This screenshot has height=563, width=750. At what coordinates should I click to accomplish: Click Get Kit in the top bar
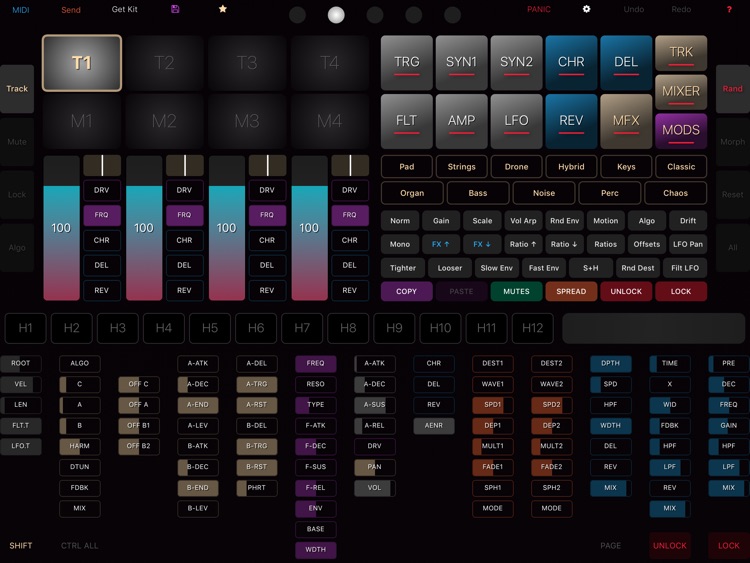[x=124, y=9]
